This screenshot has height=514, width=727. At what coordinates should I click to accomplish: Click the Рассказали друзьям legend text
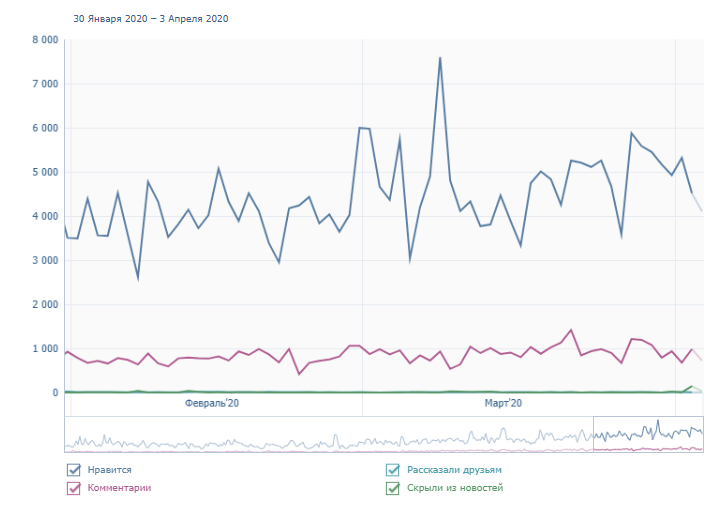pyautogui.click(x=454, y=470)
